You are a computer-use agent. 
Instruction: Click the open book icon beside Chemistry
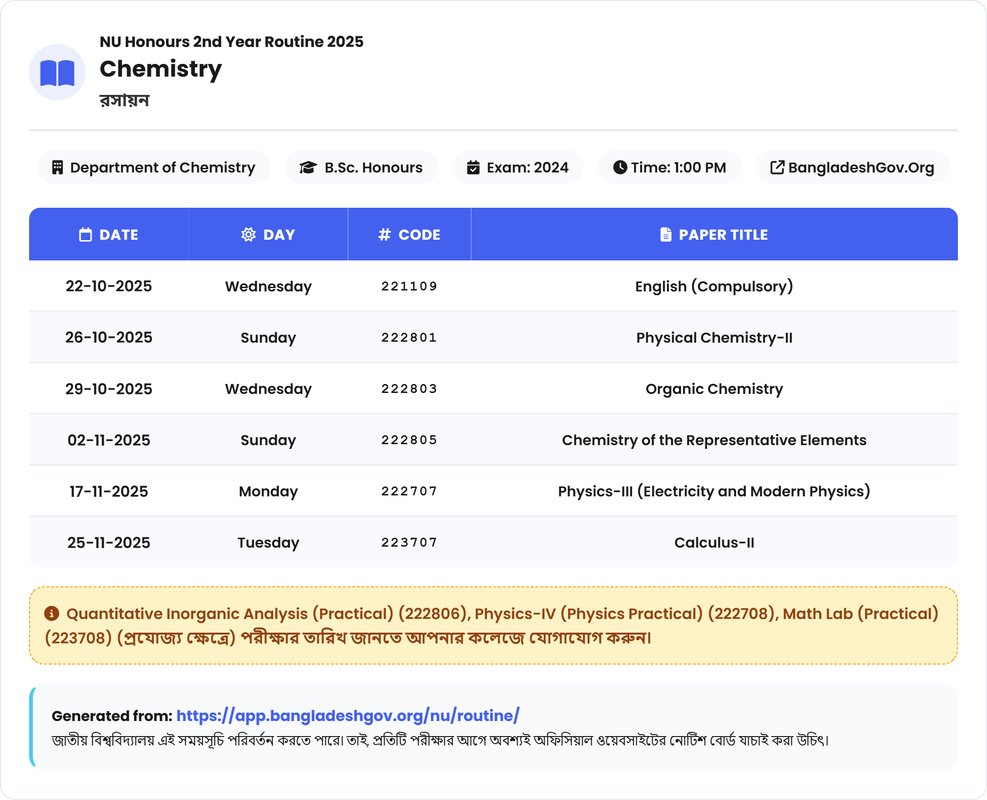pos(57,73)
